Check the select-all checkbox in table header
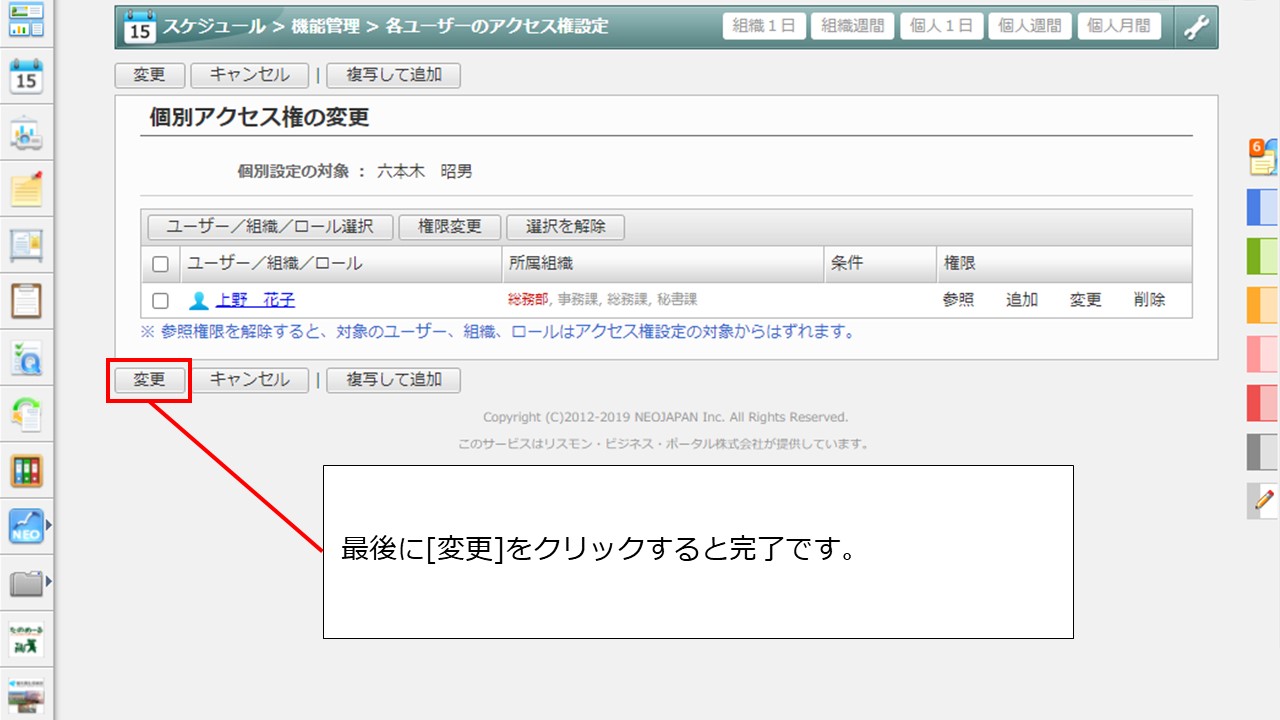 click(160, 265)
